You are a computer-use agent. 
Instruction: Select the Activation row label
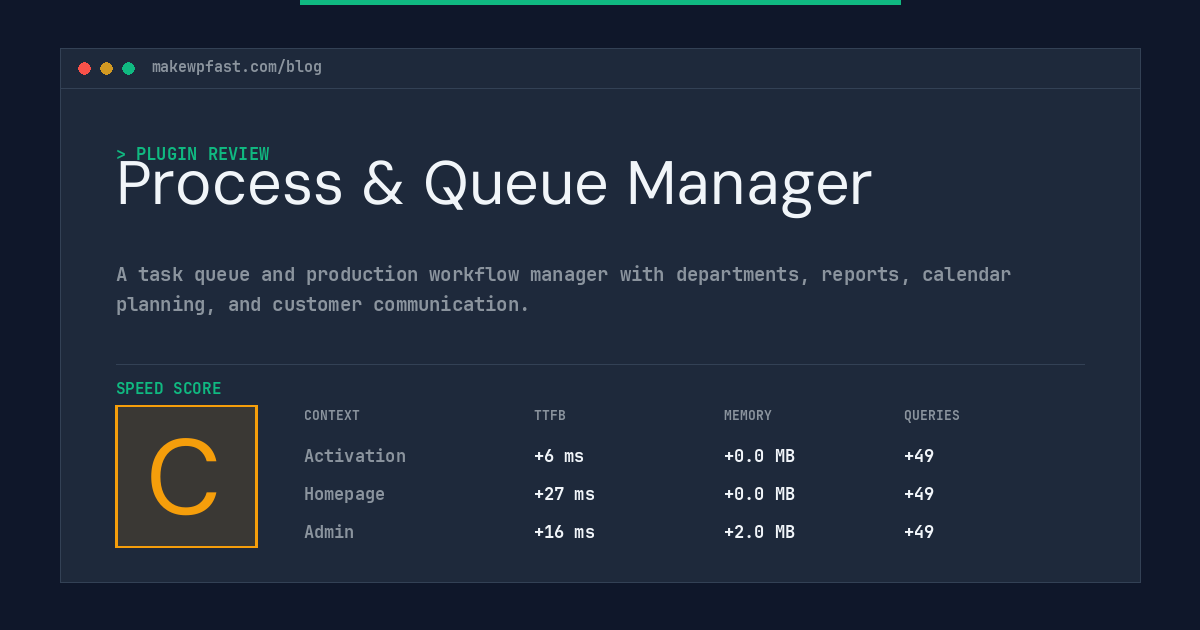tap(355, 456)
